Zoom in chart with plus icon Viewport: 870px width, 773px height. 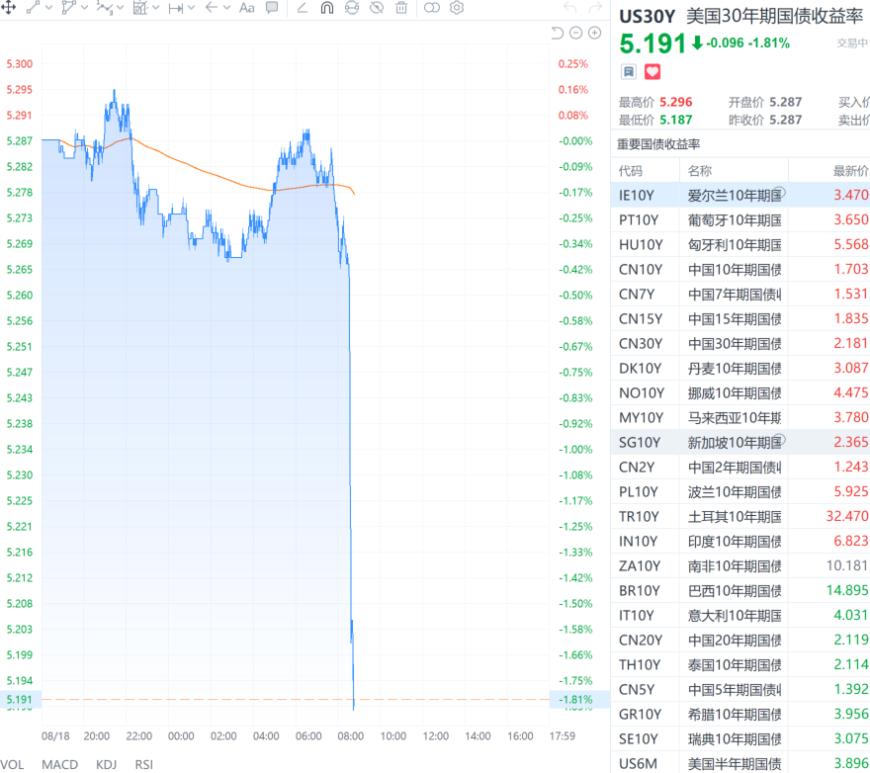[x=594, y=33]
